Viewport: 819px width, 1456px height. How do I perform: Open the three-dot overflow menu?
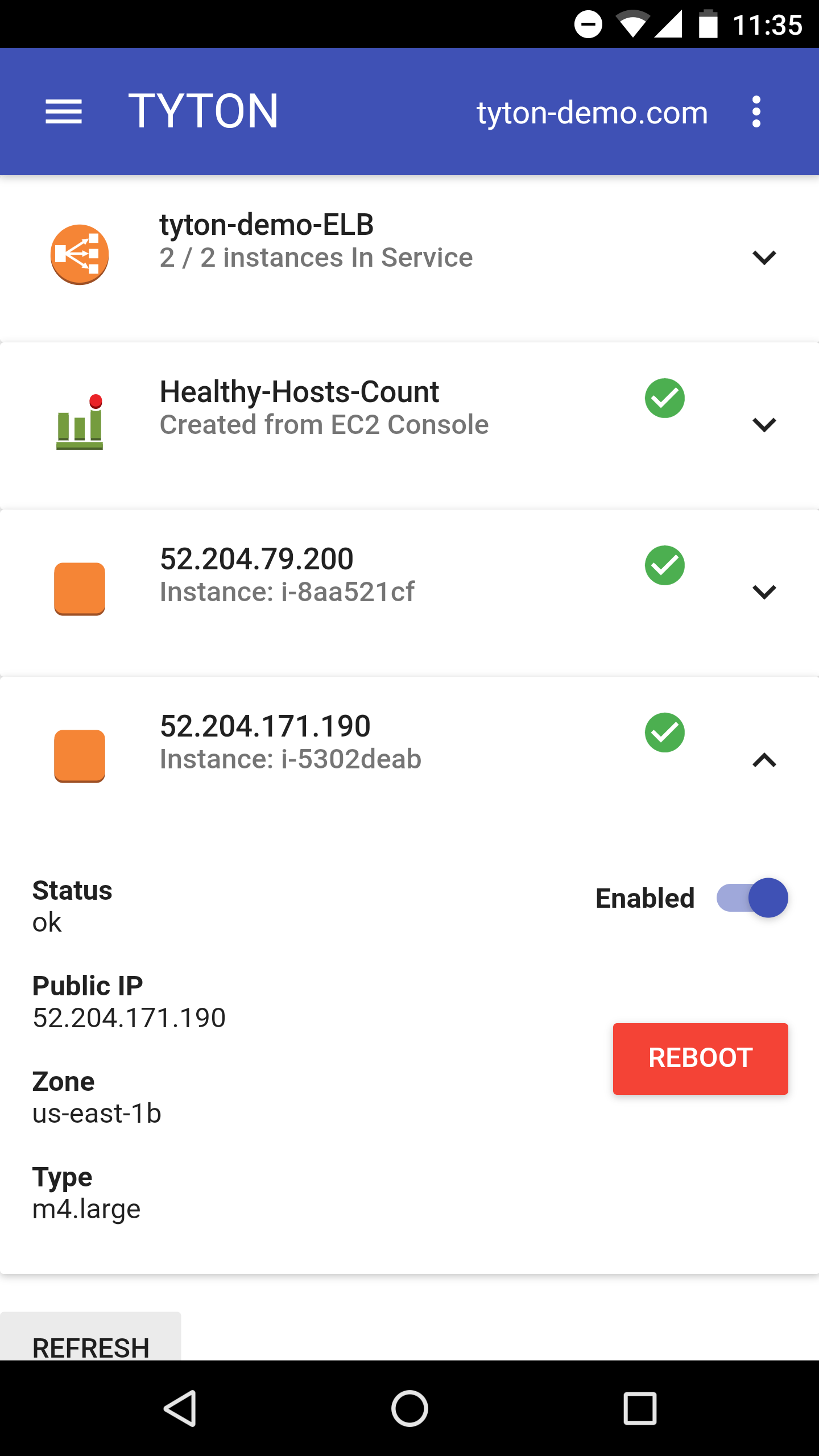[x=756, y=111]
